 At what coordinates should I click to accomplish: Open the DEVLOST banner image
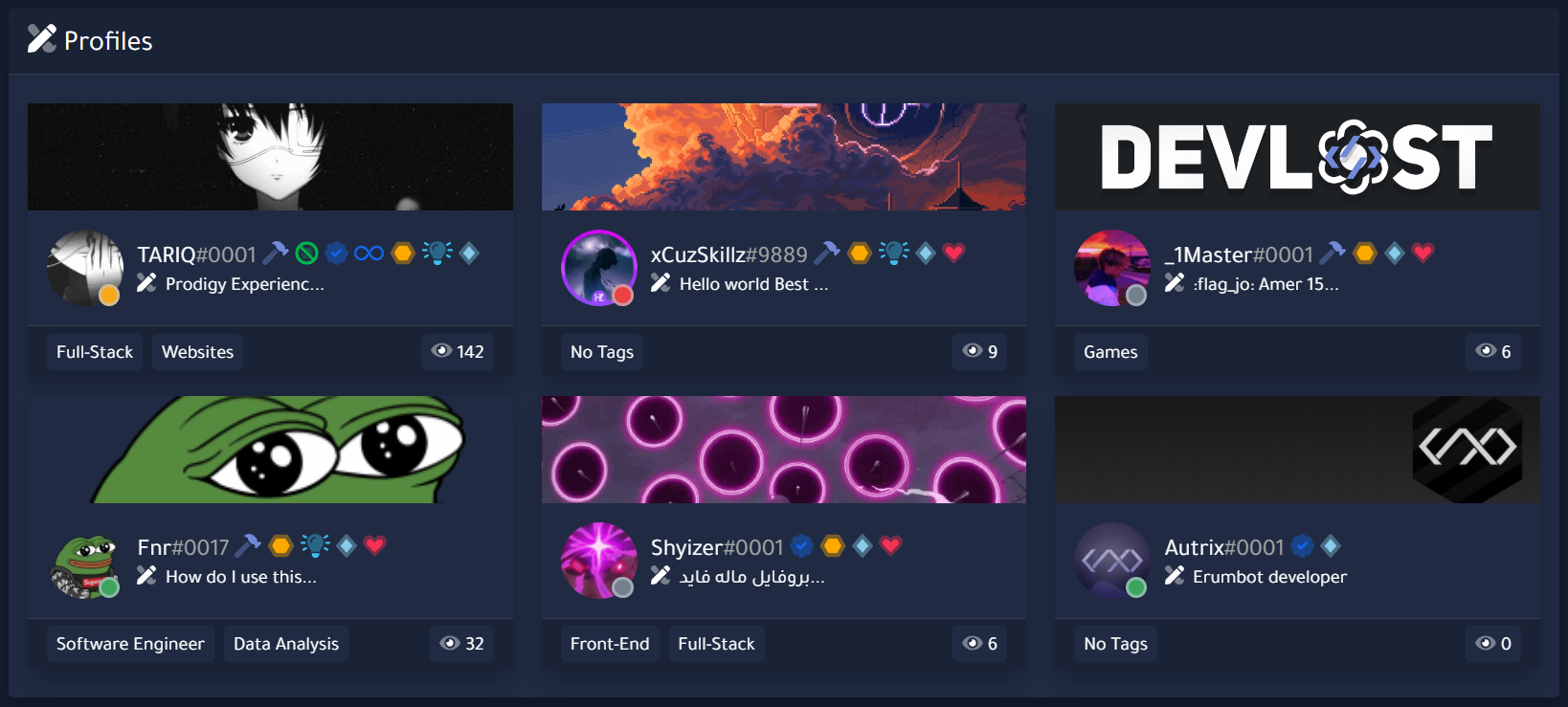pyautogui.click(x=1297, y=157)
